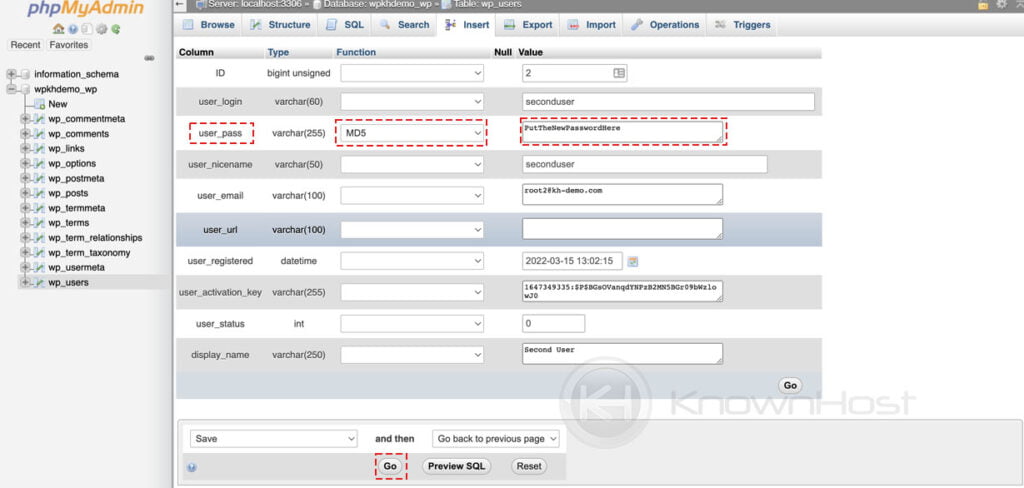Open the Search tab
This screenshot has height=488, width=1024.
(x=404, y=25)
